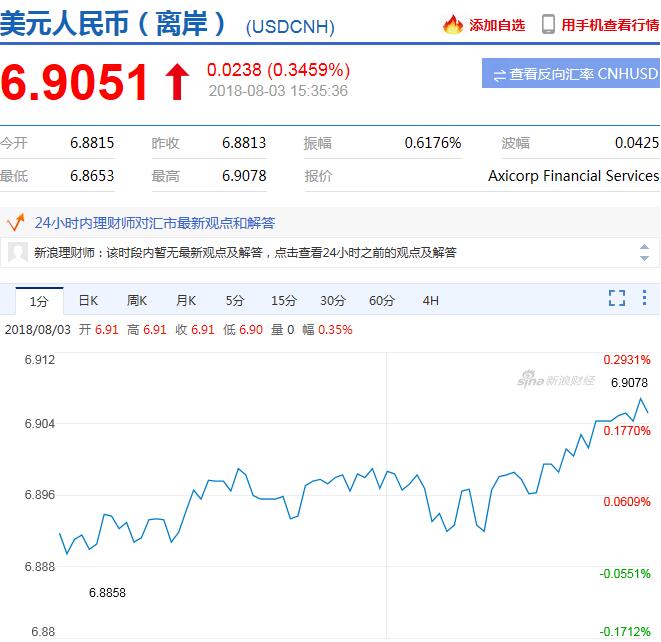Show the 15分 interval chart
The height and width of the screenshot is (642, 661).
pos(284,300)
